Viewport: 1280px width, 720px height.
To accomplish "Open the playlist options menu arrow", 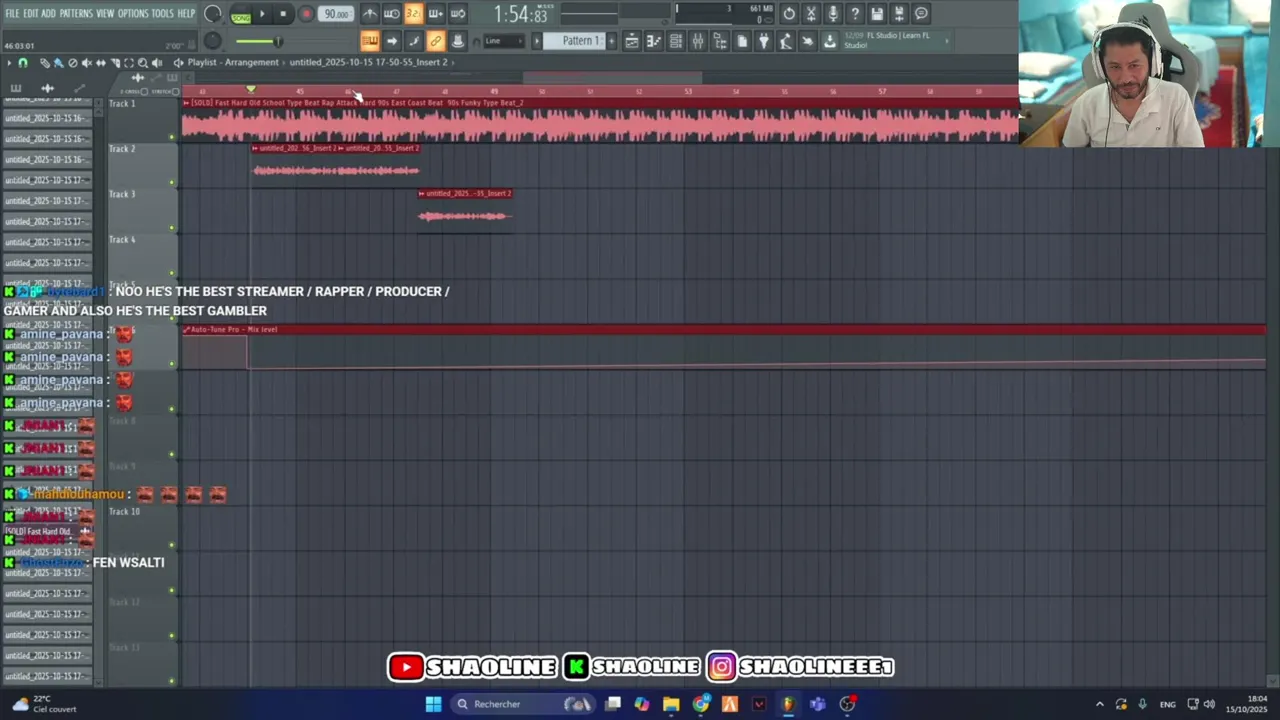I will (x=9, y=63).
